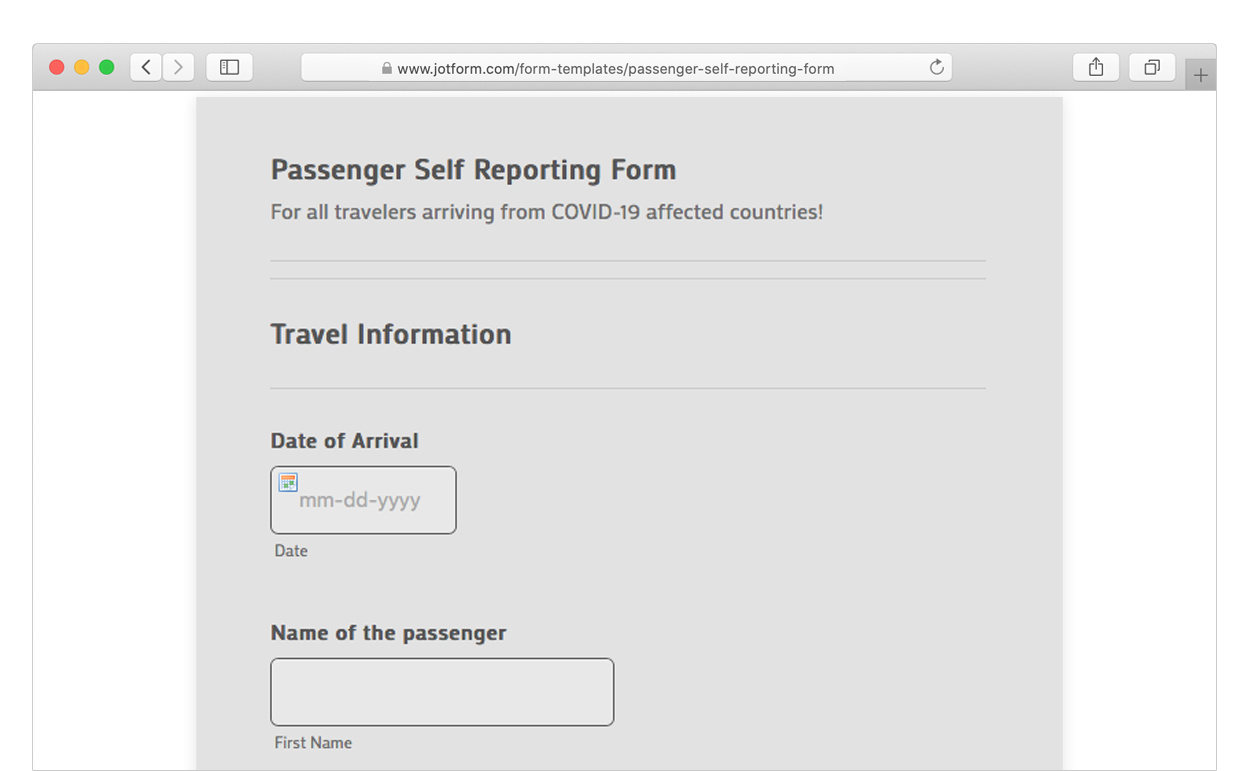This screenshot has width=1239, height=771.
Task: Focus the First Name text box
Action: click(x=442, y=692)
